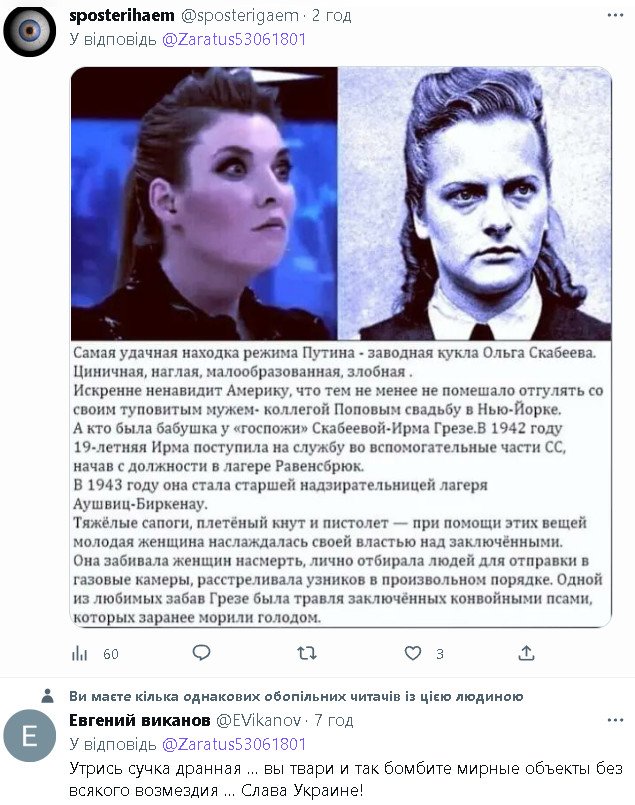Image resolution: width=635 pixels, height=805 pixels.
Task: Open the sposterihaem display name
Action: (122, 16)
